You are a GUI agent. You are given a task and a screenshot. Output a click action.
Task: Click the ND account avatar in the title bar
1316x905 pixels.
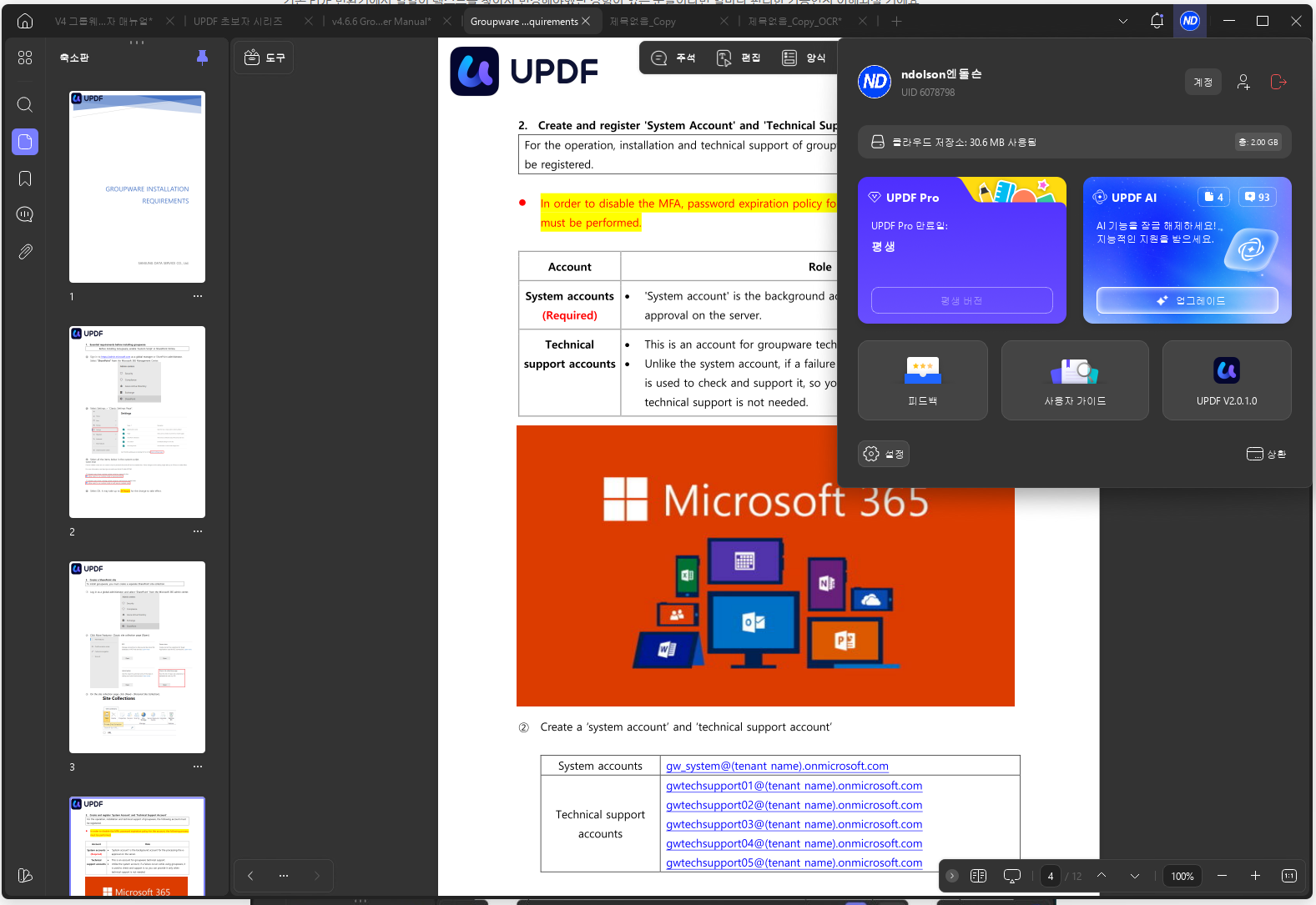point(1190,21)
